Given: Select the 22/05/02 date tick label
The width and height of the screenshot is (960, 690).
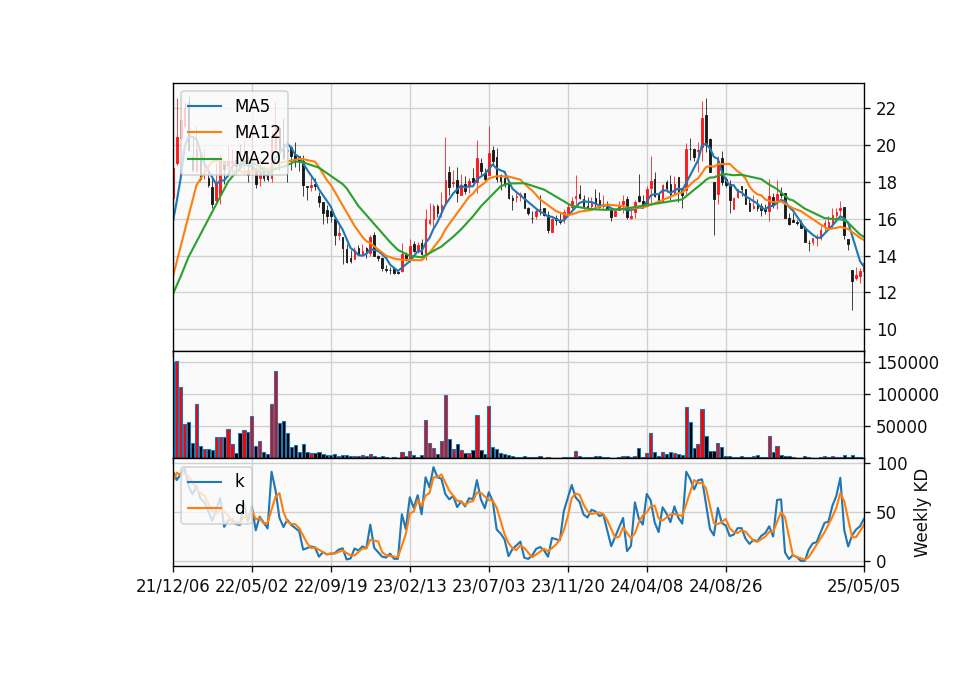Looking at the screenshot, I should pyautogui.click(x=252, y=586).
